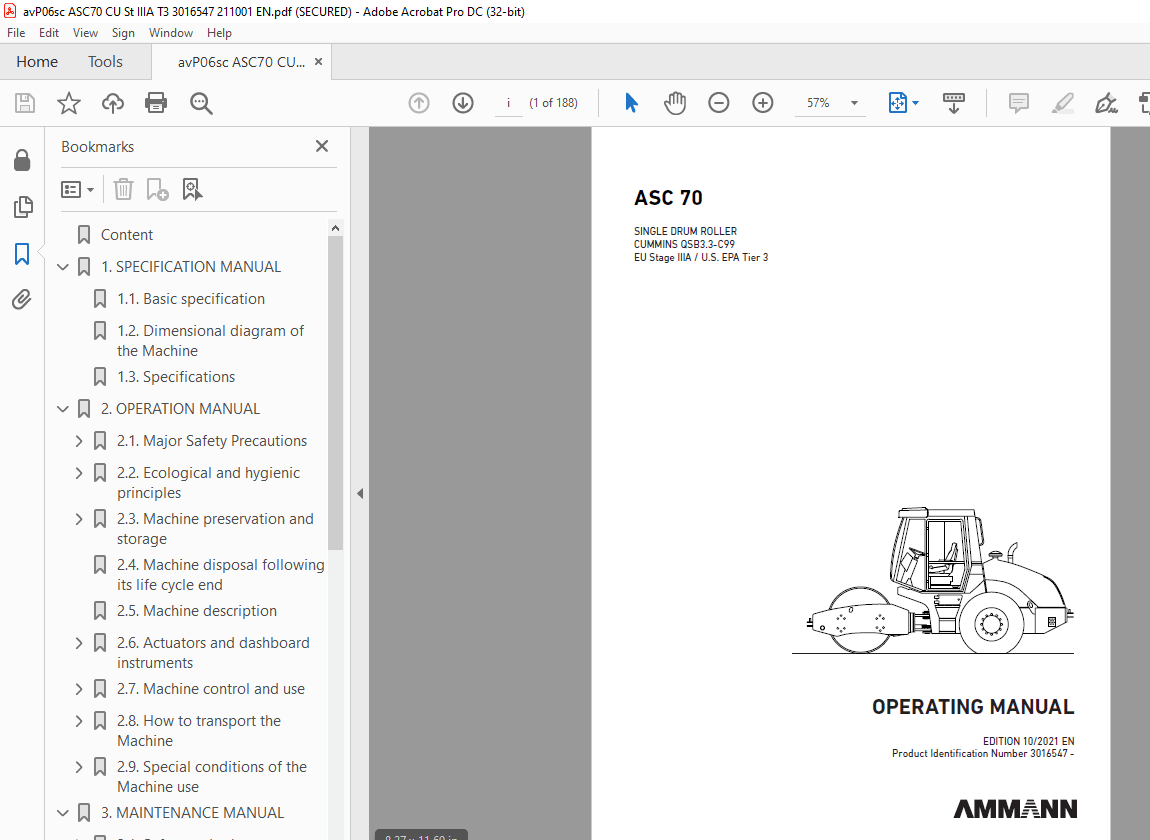Open the Comment tool
Viewport: 1150px width, 840px height.
tap(1018, 103)
